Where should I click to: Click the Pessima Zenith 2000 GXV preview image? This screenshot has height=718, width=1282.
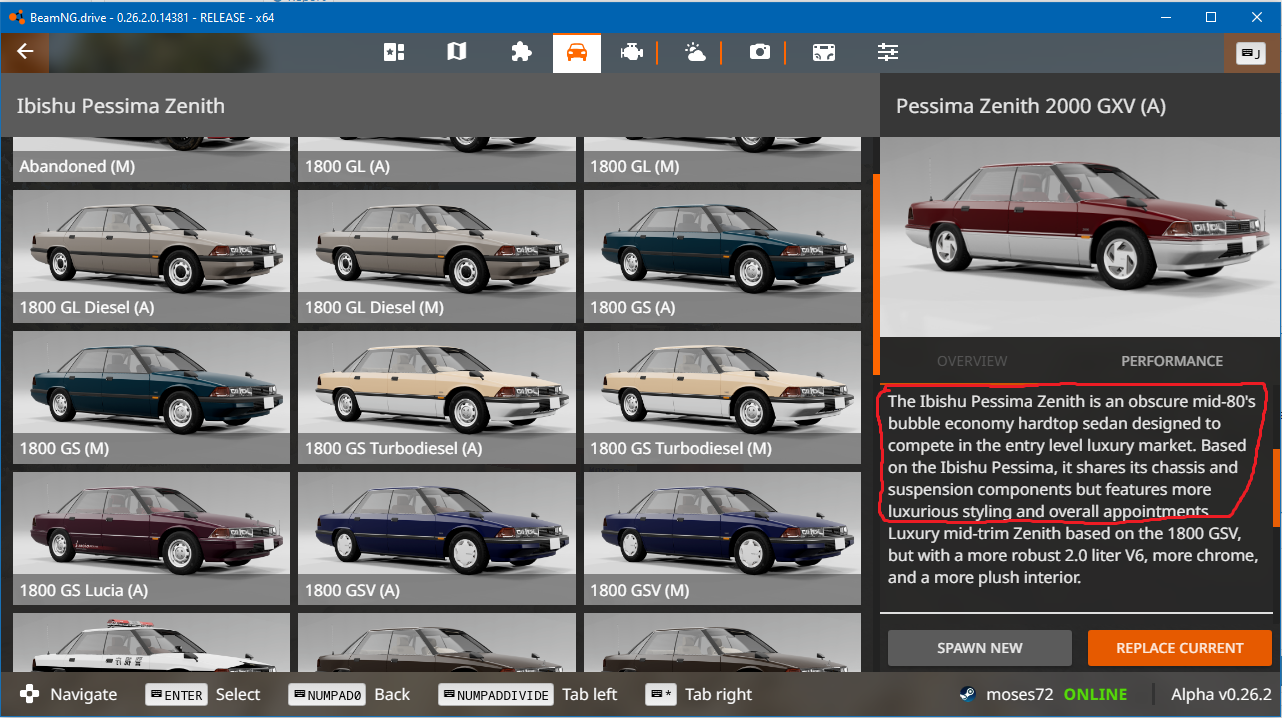1080,237
